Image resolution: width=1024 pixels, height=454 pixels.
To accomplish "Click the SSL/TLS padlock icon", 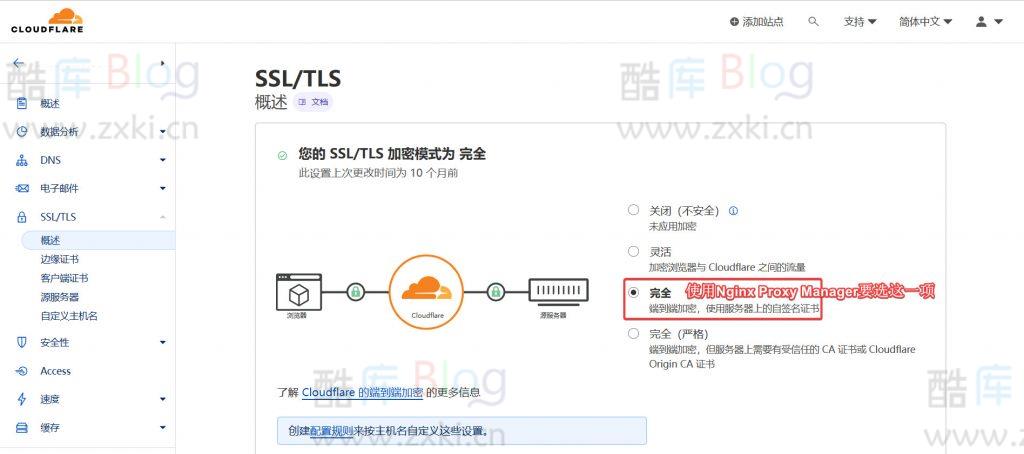I will click(22, 217).
